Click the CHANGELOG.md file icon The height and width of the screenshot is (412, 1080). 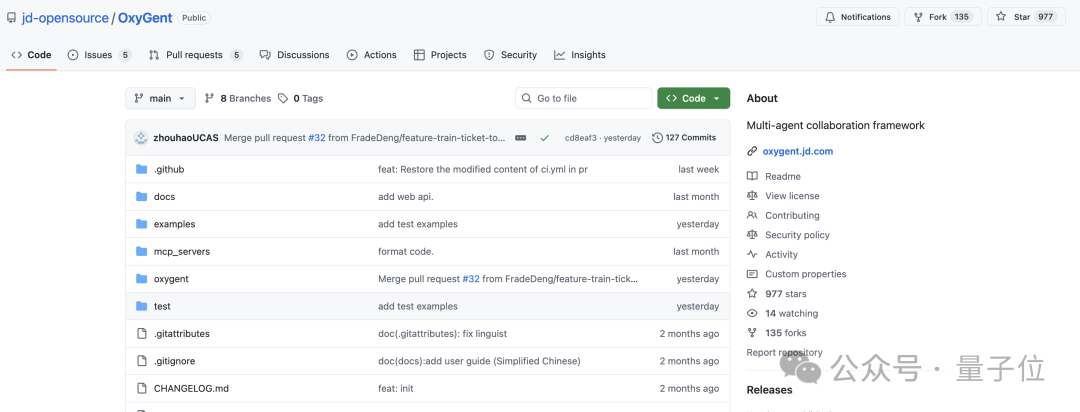(x=141, y=388)
